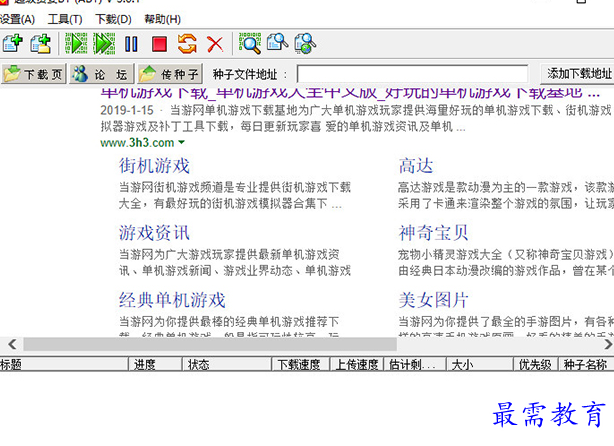Expand the www.3h3.com green dropdown arrow
614x446 pixels.
(x=181, y=143)
